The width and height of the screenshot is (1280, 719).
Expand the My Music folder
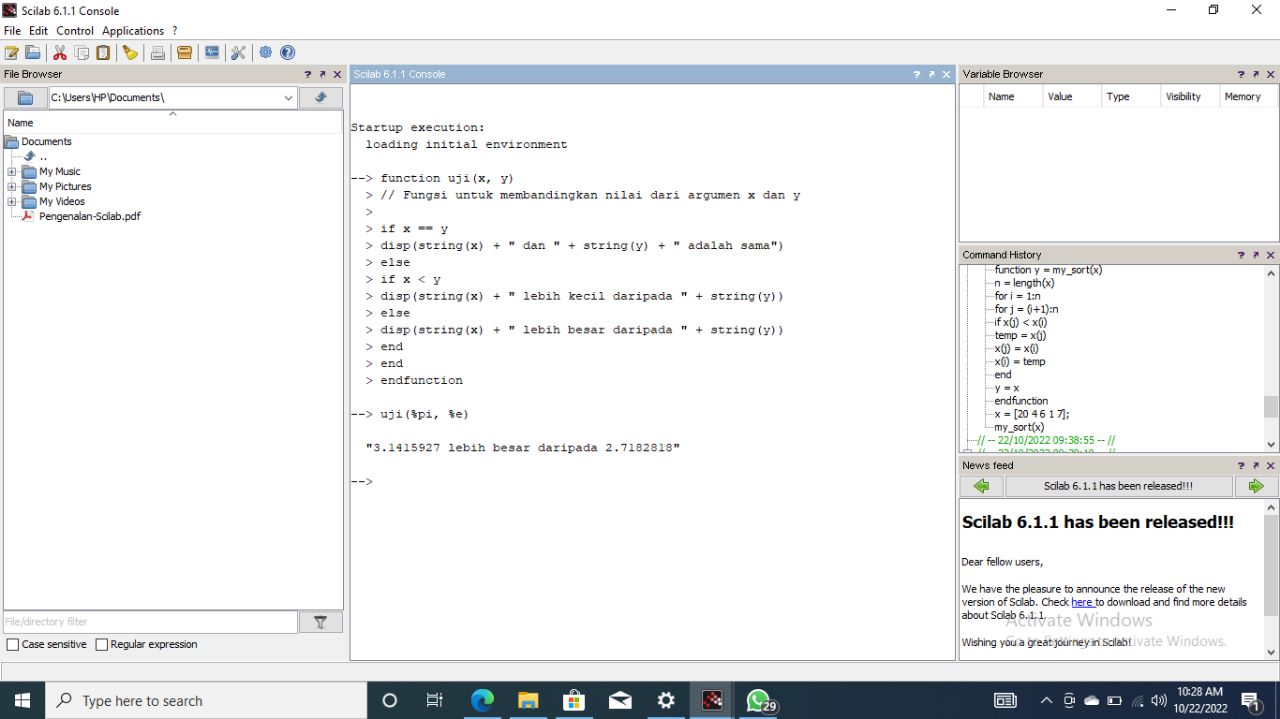(x=12, y=172)
